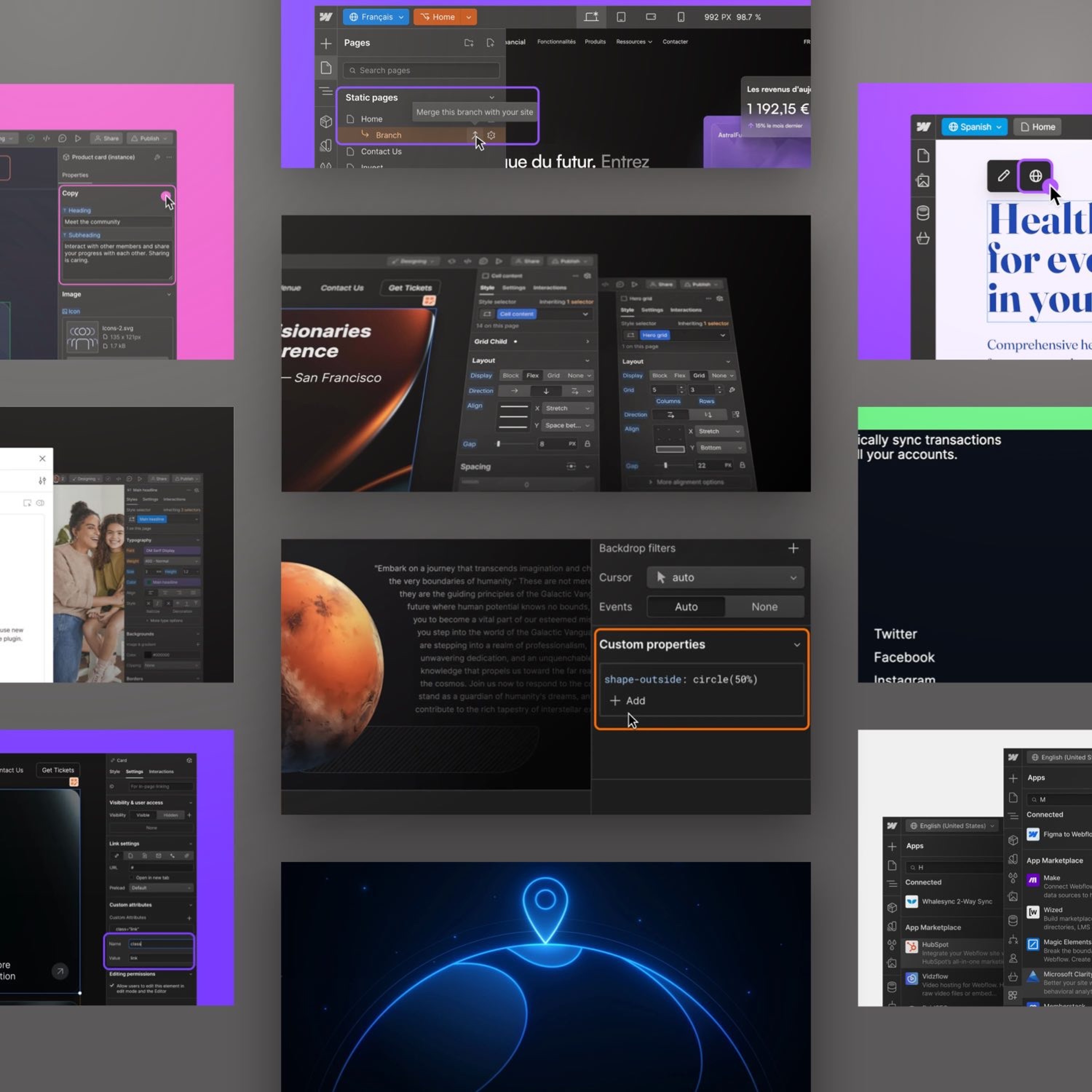Screen dimensions: 1092x1092
Task: Adjust the Gap slider in Cell content panel
Action: point(499,444)
